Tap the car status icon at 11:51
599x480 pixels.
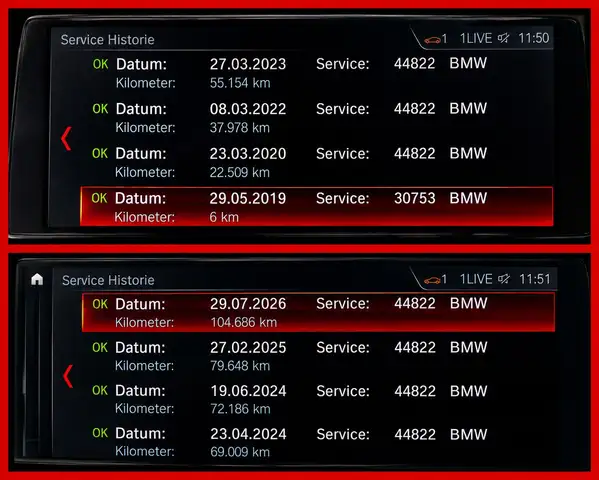coord(432,281)
